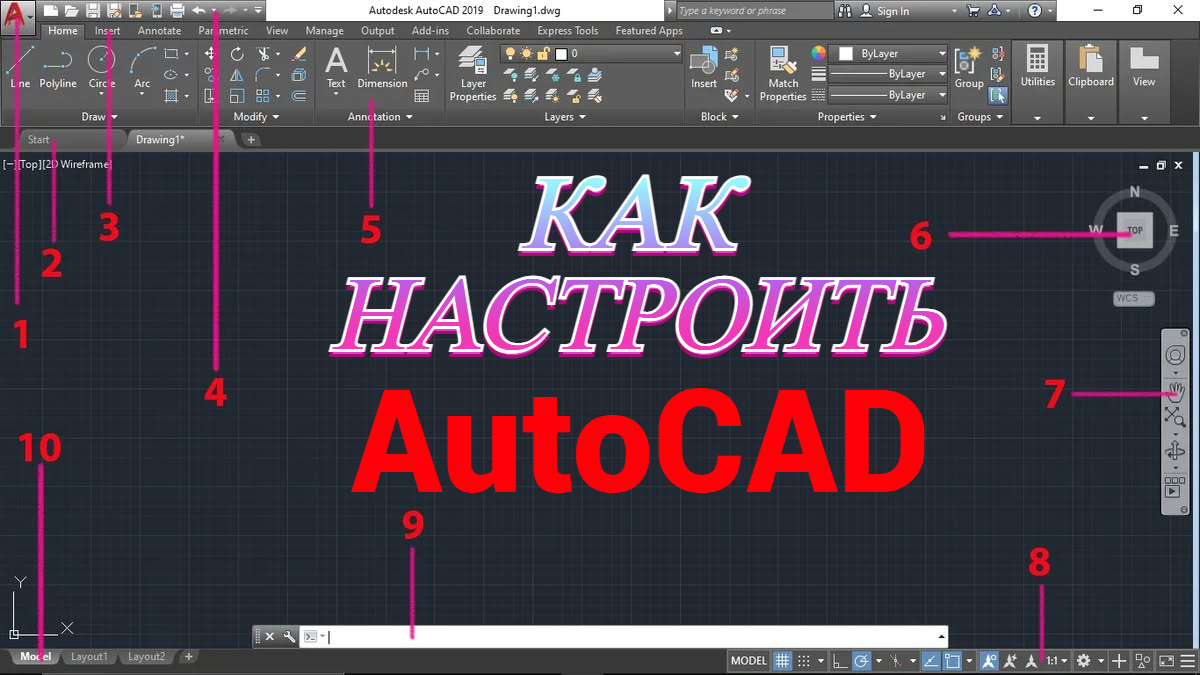Switch to the Insert ribbon tab

pos(107,31)
